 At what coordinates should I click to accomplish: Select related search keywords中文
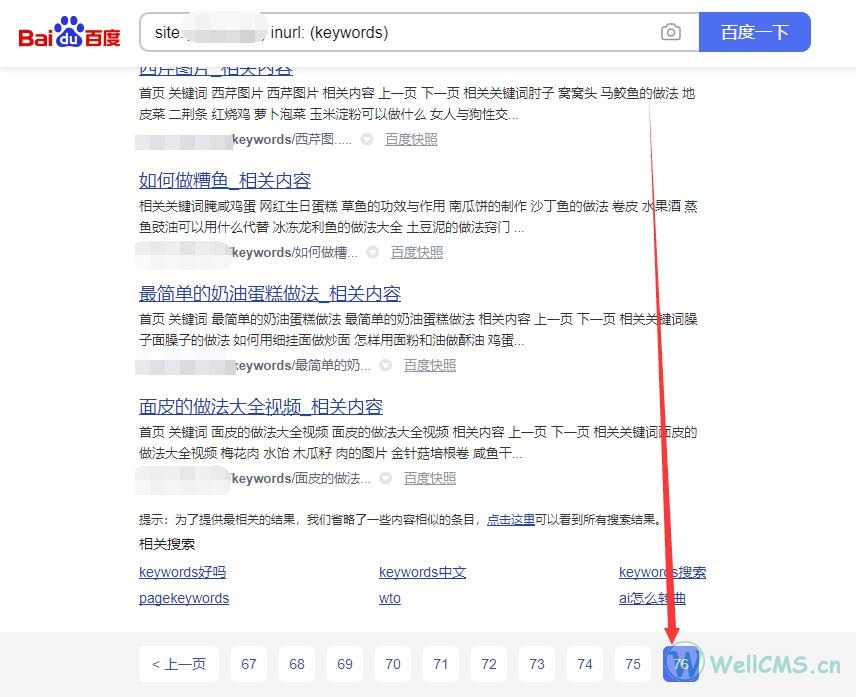pyautogui.click(x=422, y=573)
